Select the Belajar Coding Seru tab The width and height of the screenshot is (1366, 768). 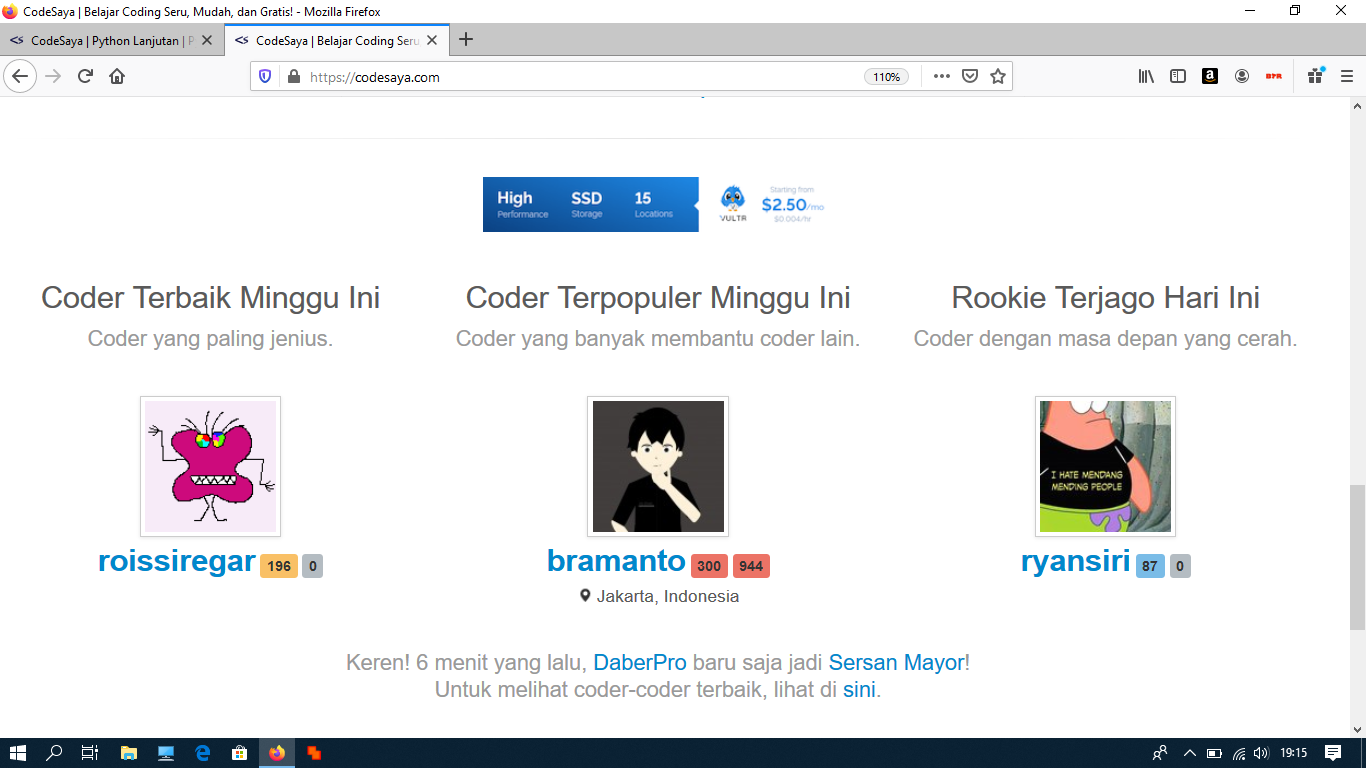click(338, 41)
